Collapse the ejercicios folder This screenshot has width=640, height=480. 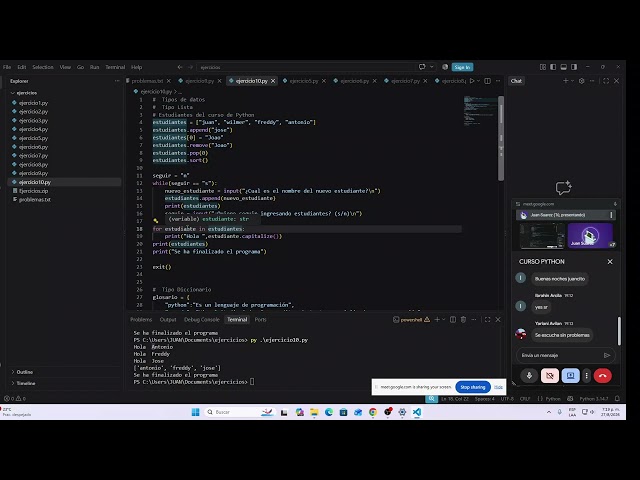coord(27,93)
